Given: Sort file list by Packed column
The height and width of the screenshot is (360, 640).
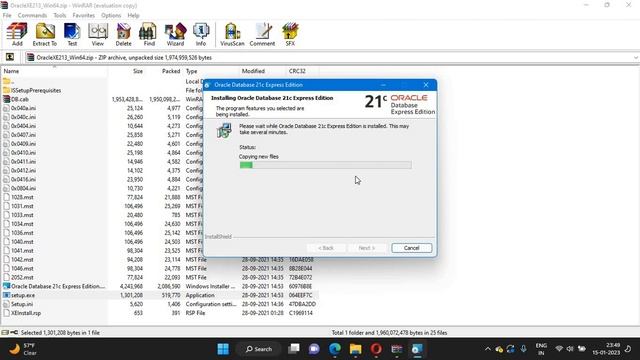Looking at the screenshot, I should [163, 71].
